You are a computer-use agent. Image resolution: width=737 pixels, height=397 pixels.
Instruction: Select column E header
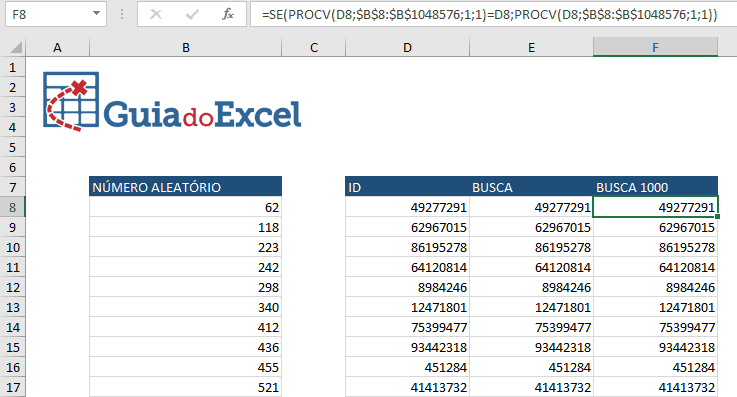point(531,47)
